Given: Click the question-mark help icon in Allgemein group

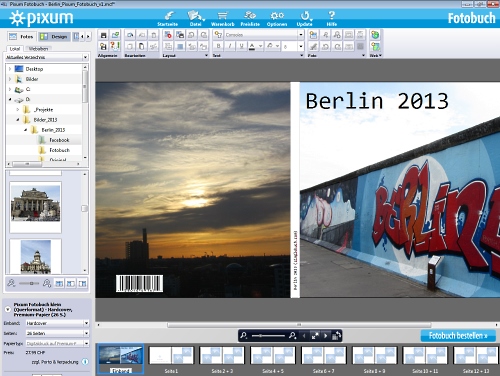Looking at the screenshot, I should click(115, 46).
